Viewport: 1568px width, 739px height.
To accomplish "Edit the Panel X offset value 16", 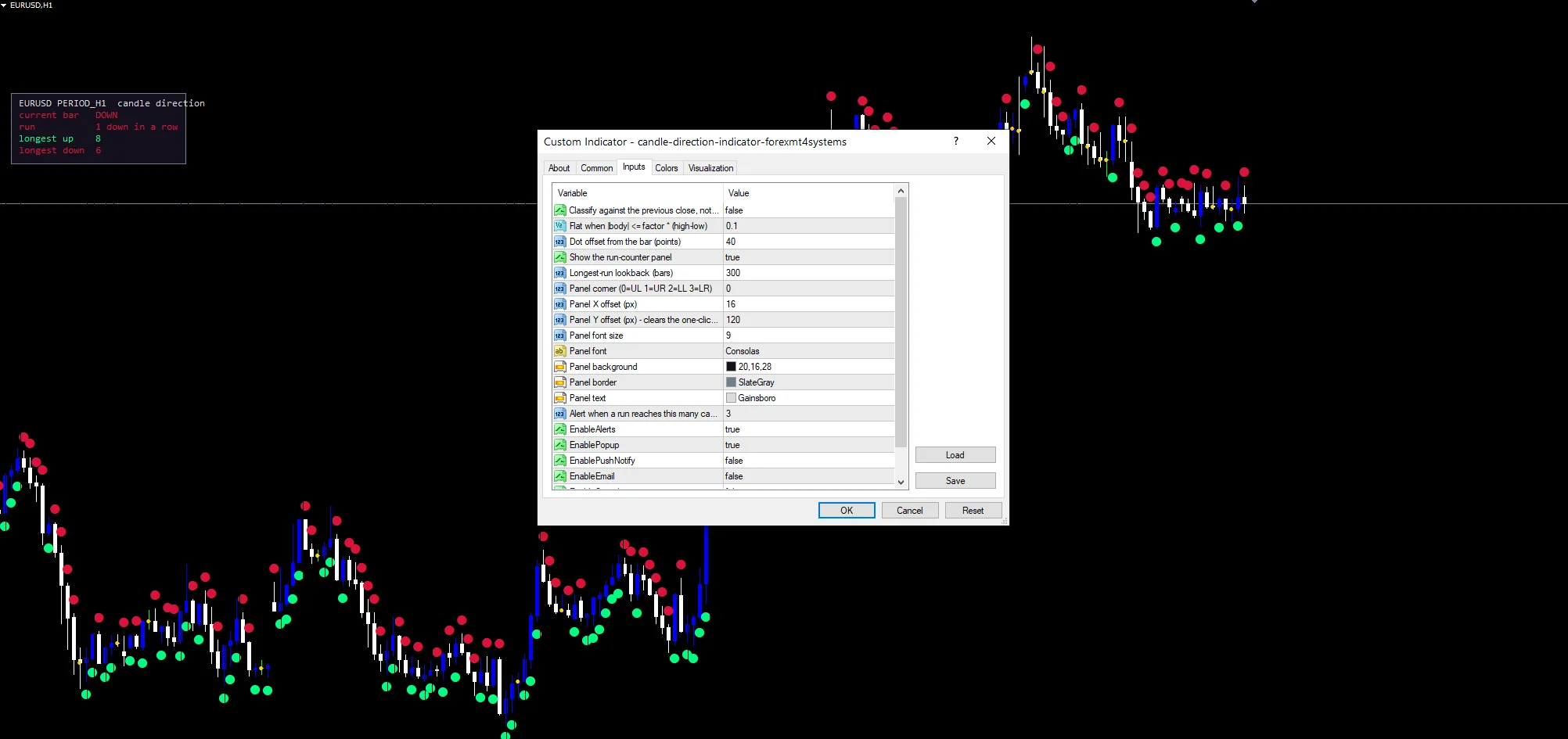I will coord(808,304).
